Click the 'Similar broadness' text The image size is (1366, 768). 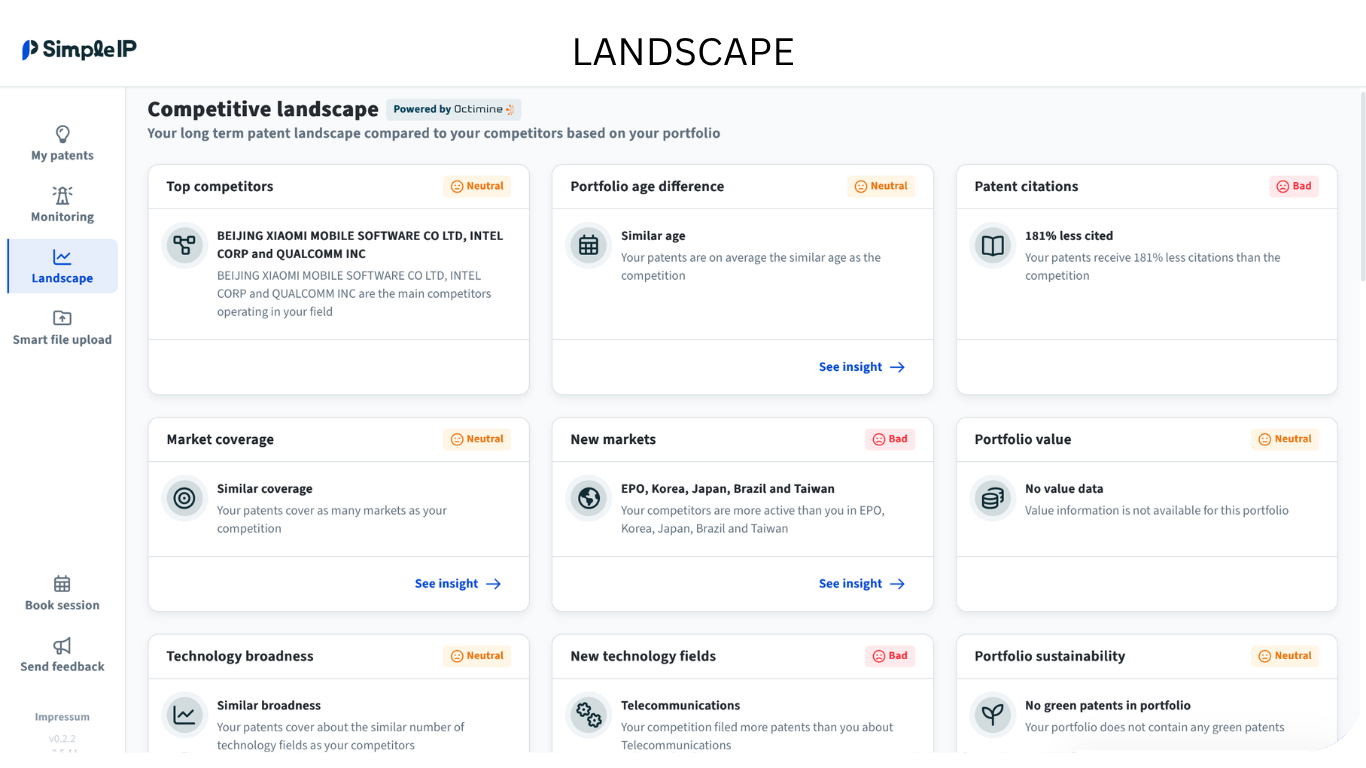(x=269, y=706)
